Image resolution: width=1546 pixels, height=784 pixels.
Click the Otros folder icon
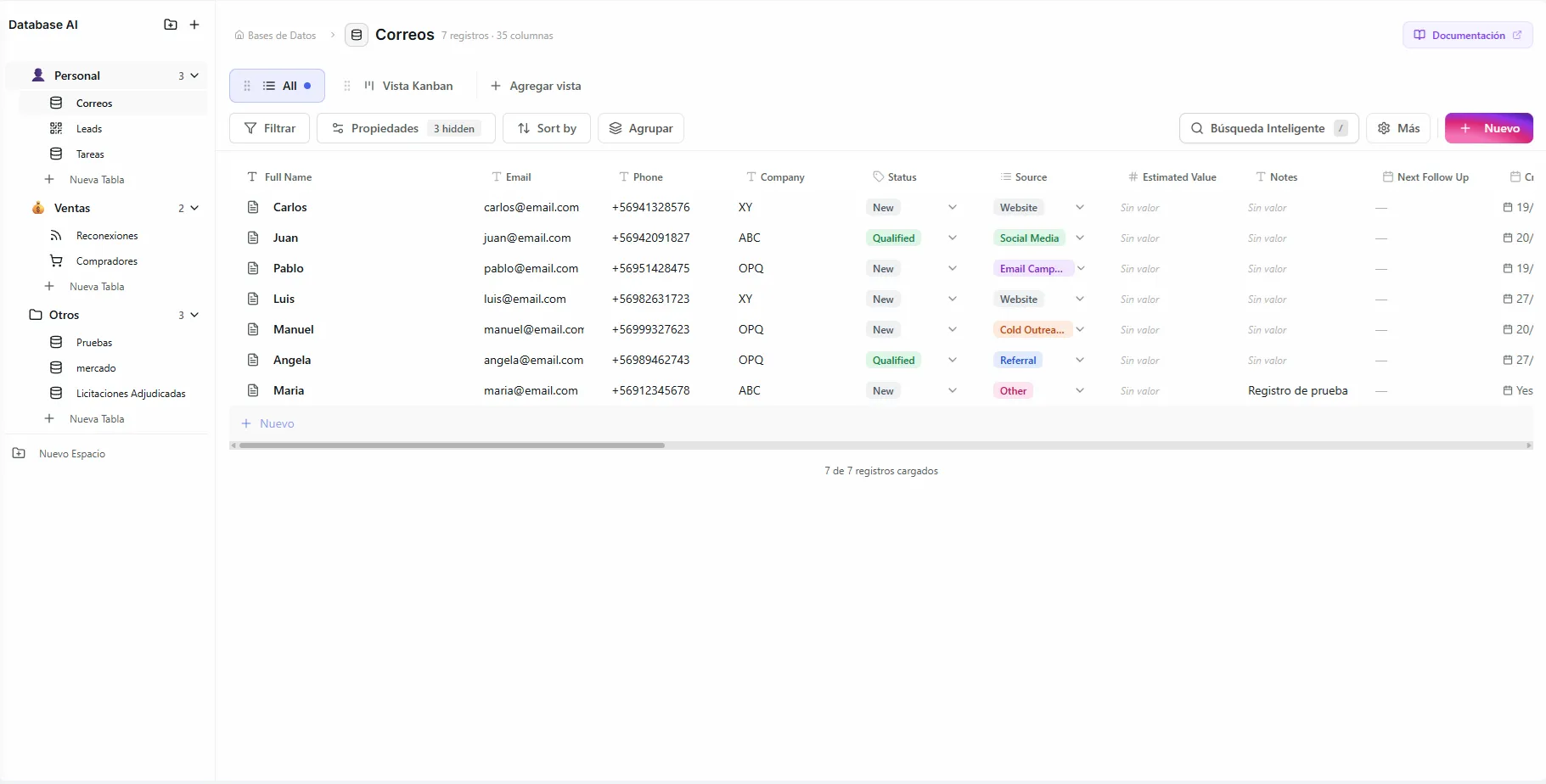click(x=36, y=314)
